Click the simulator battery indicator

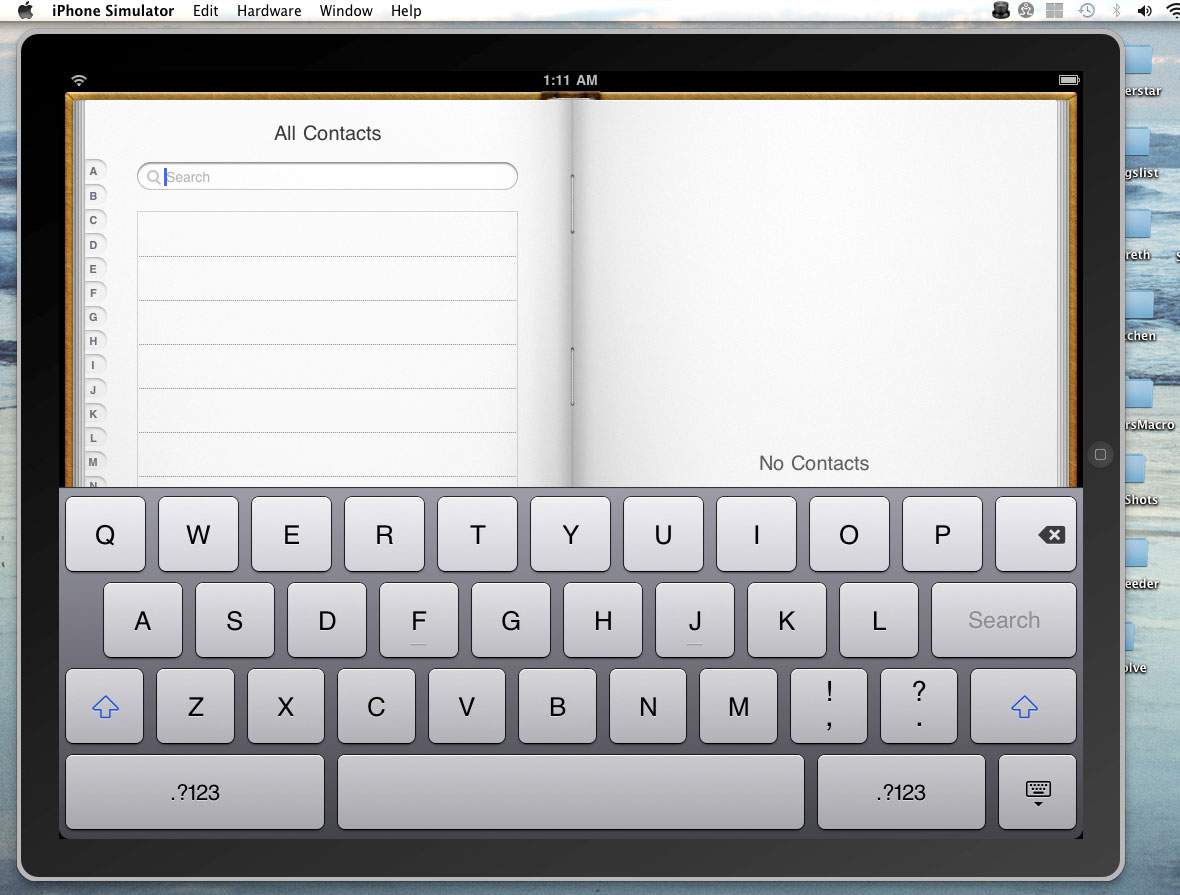coord(1069,80)
